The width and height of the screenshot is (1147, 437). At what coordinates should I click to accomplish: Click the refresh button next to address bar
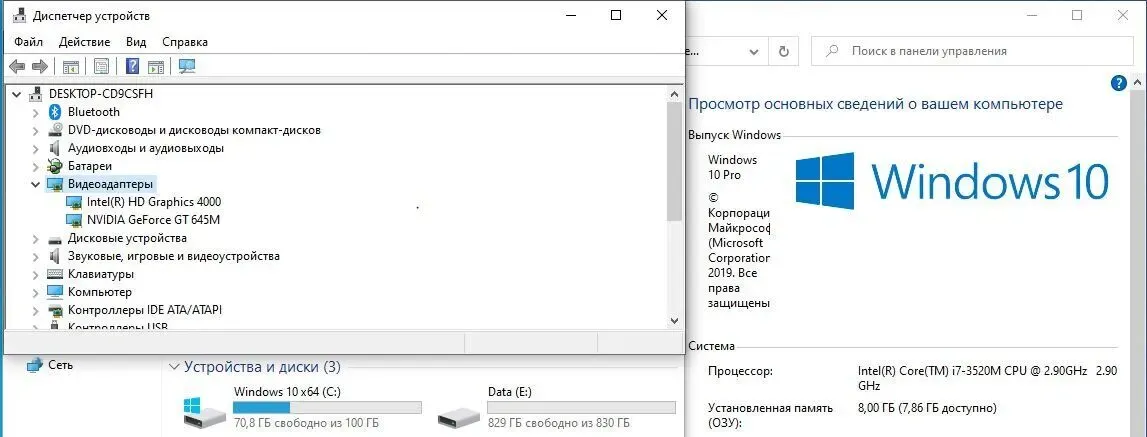[785, 51]
